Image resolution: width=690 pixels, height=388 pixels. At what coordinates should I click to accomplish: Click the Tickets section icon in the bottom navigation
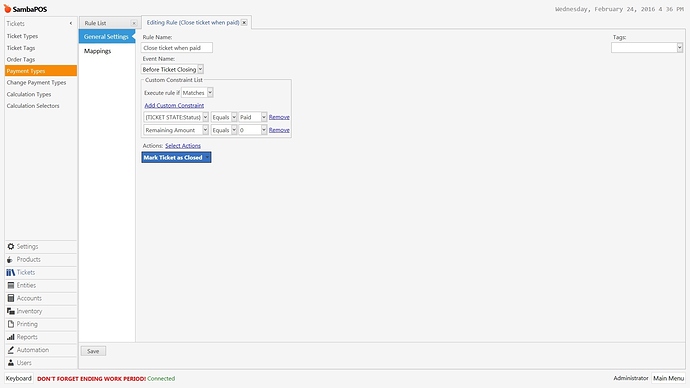(x=11, y=272)
